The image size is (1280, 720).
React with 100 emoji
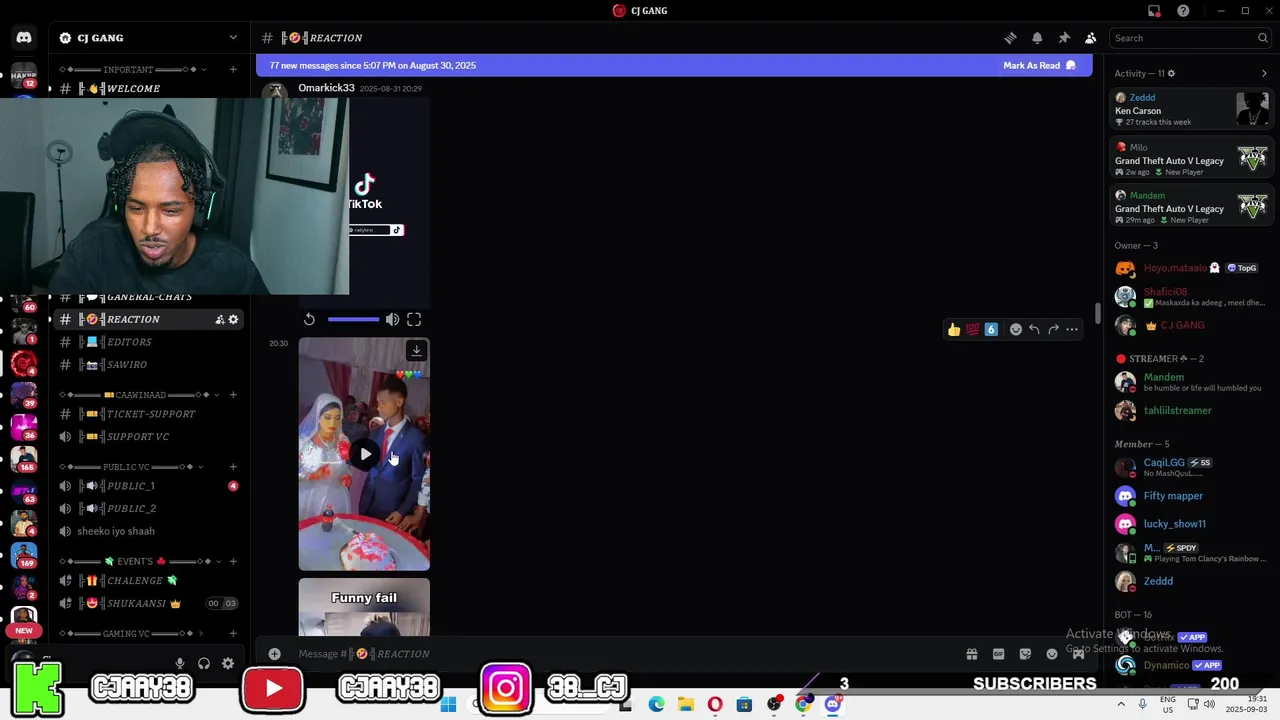pyautogui.click(x=972, y=329)
